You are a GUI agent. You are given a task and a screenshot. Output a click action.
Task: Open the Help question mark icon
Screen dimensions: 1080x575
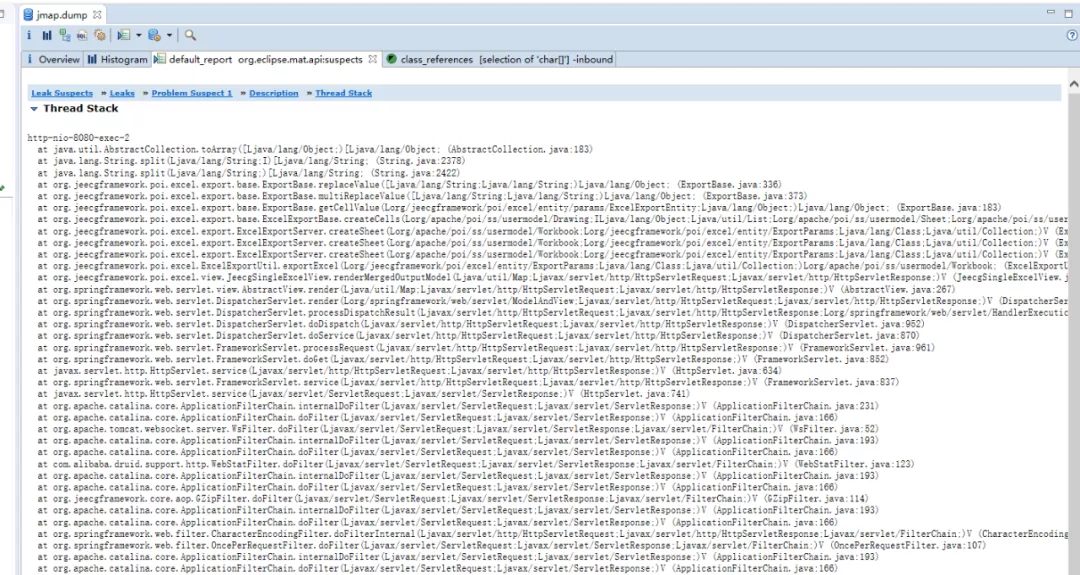(1072, 35)
